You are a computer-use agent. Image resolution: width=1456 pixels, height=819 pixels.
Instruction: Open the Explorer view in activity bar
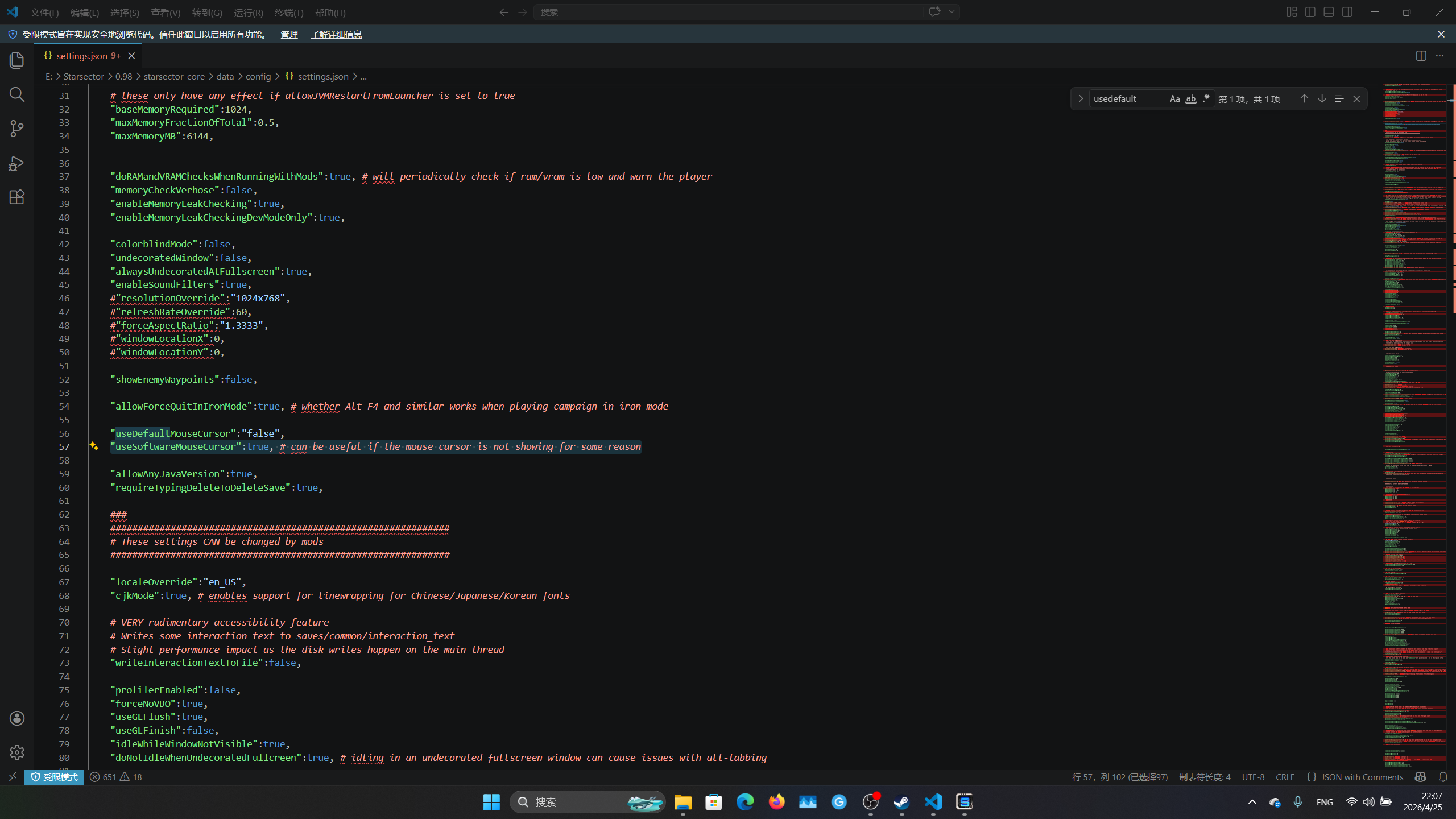(17, 60)
